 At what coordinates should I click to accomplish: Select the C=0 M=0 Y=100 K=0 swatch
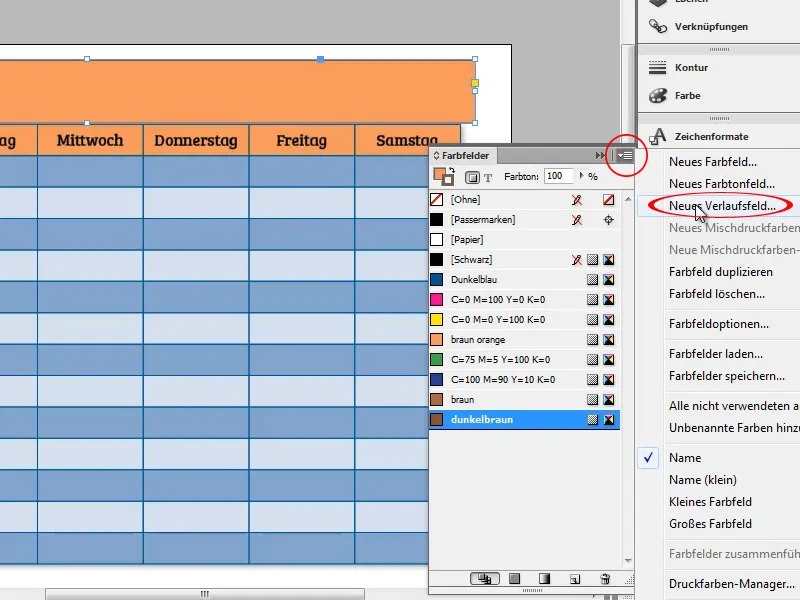coord(524,319)
